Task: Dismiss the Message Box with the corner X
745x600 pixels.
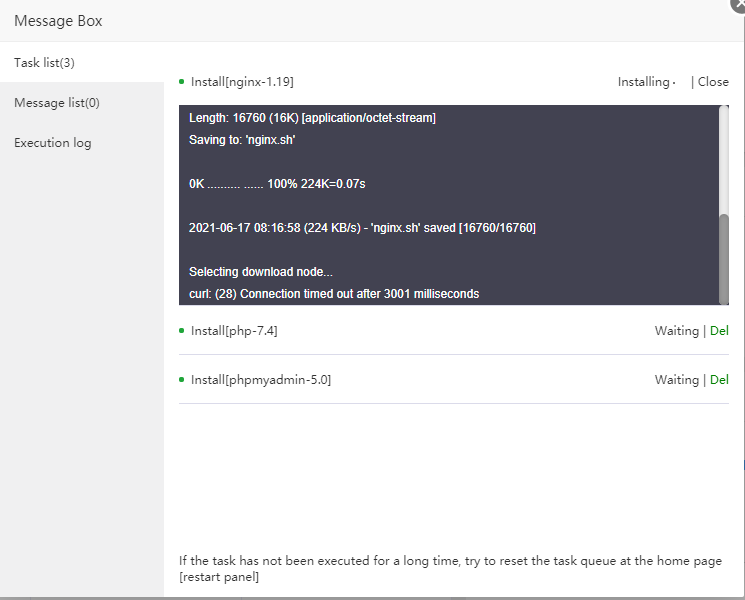Action: click(x=738, y=5)
